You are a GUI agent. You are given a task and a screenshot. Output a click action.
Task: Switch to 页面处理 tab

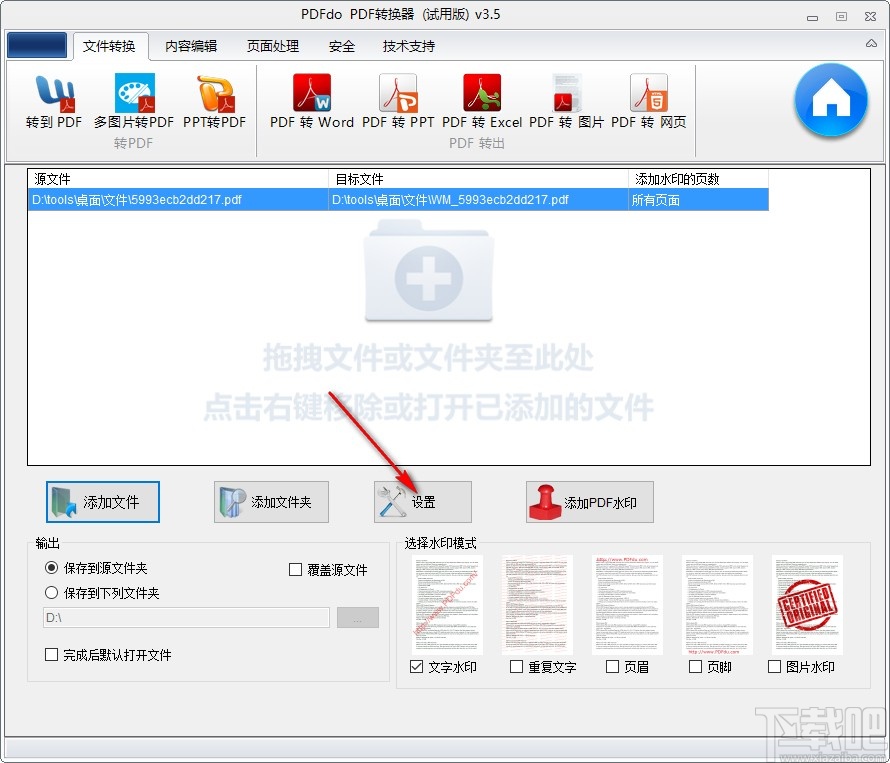pyautogui.click(x=273, y=46)
